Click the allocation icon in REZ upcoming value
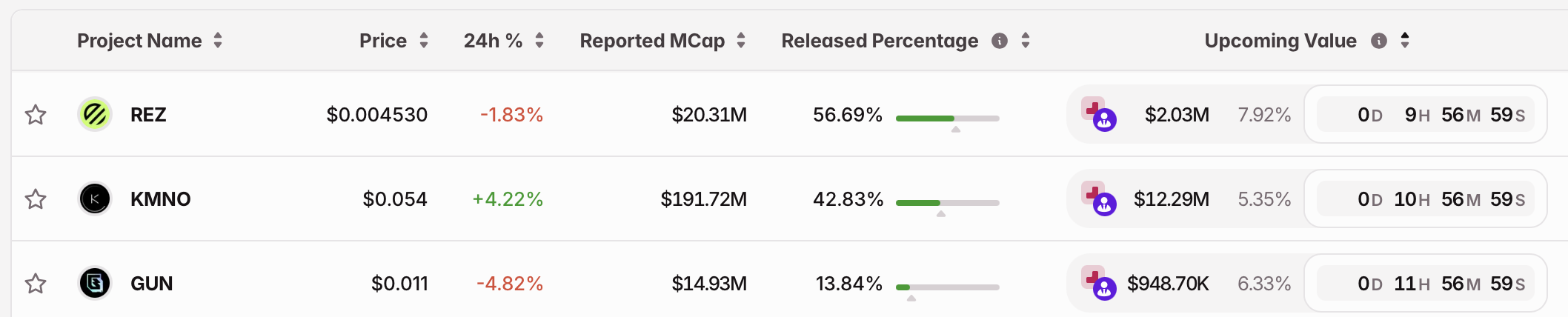Screen dimensions: 1568x317 point(1098,114)
